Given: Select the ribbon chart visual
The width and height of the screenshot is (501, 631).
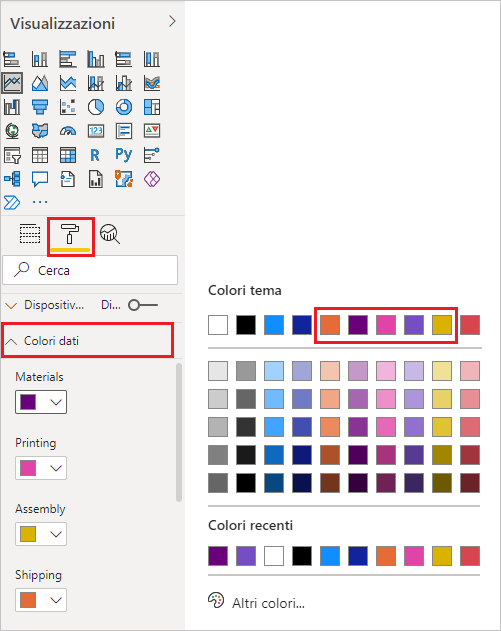Looking at the screenshot, I should [x=152, y=83].
